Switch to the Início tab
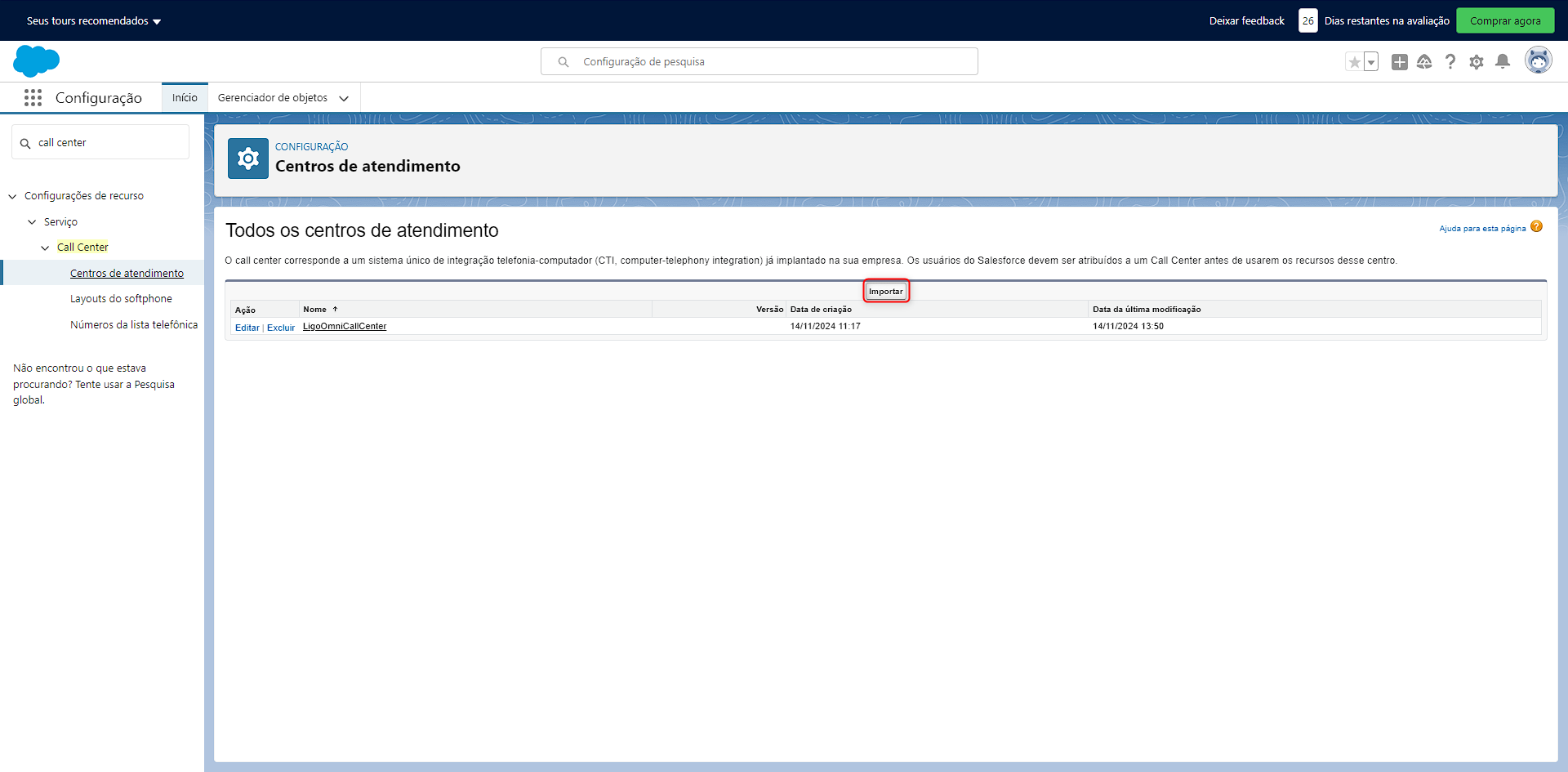 pyautogui.click(x=185, y=97)
